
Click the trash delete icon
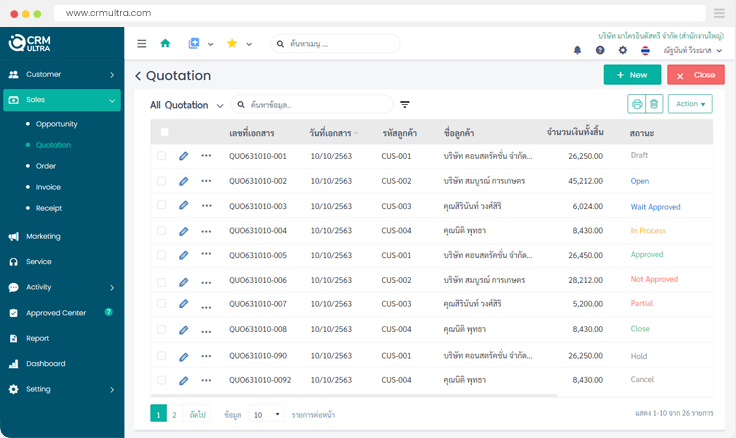pyautogui.click(x=654, y=104)
